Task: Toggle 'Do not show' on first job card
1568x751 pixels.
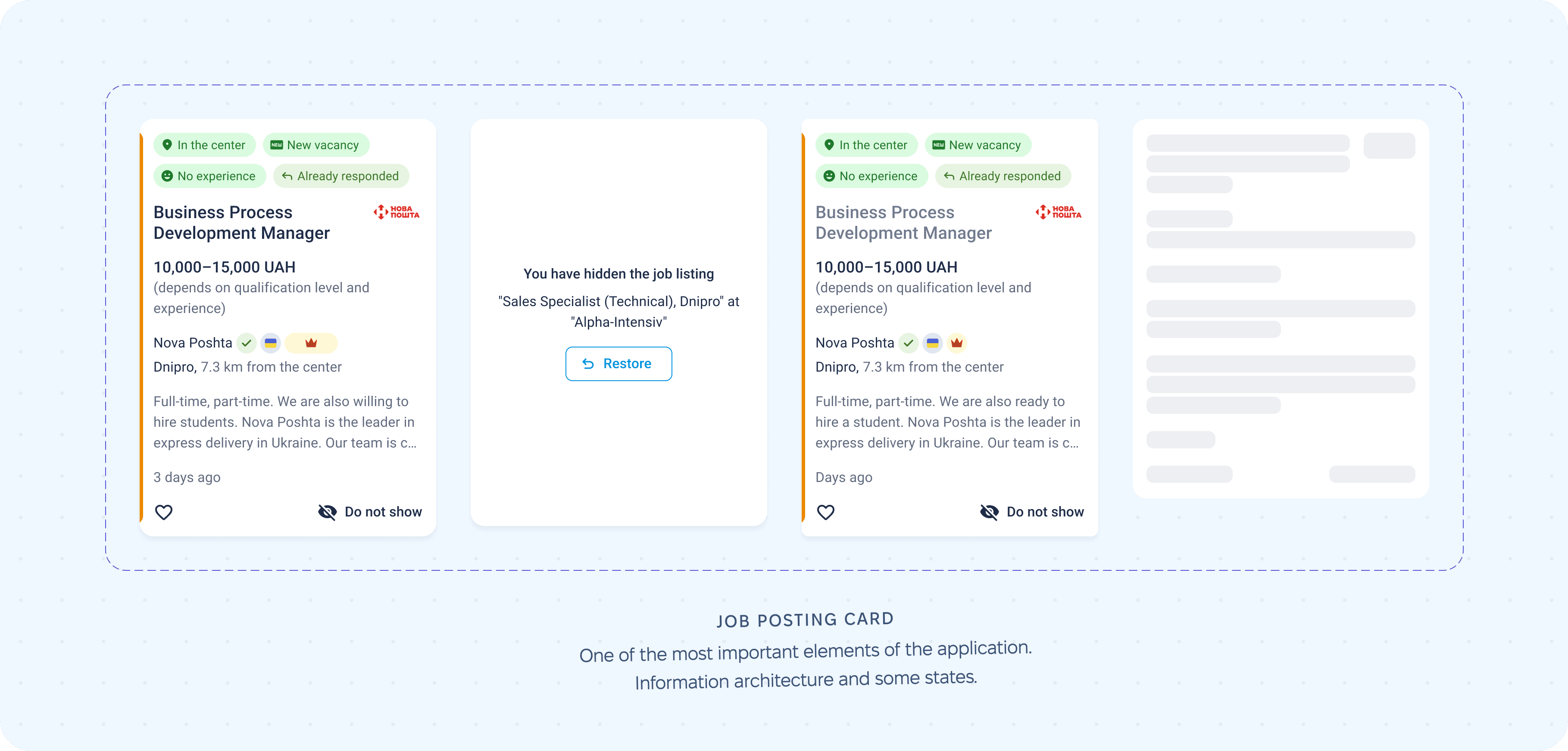Action: click(370, 512)
